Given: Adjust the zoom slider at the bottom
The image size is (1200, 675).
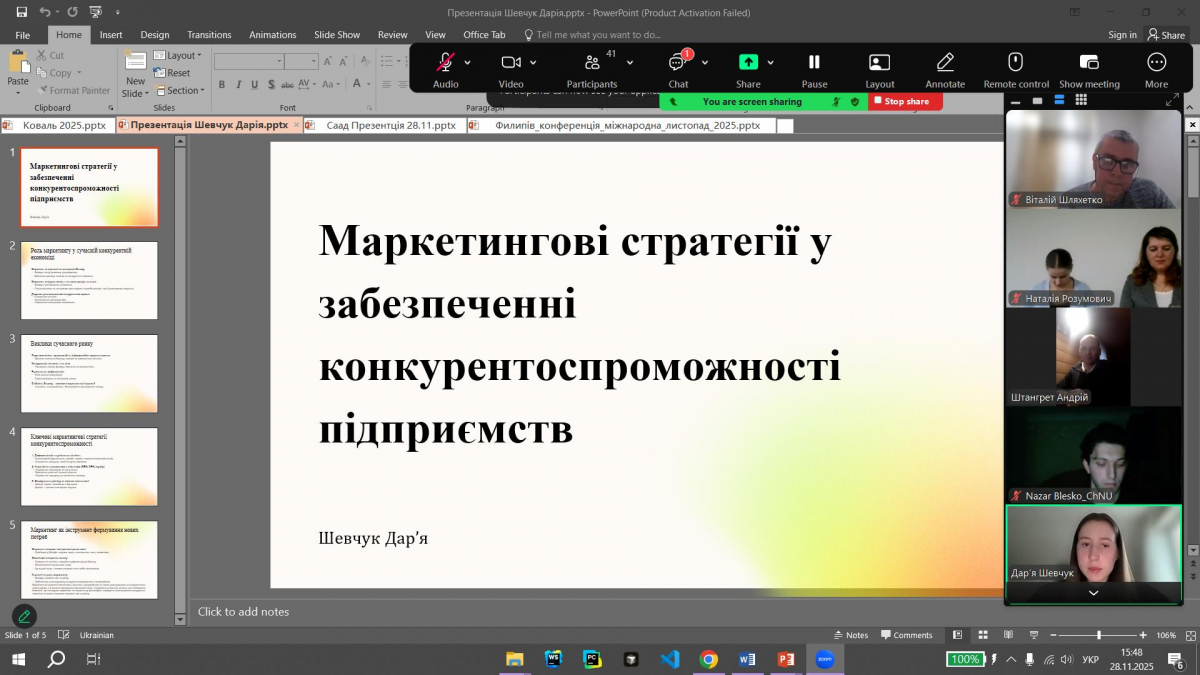Looking at the screenshot, I should [1101, 635].
